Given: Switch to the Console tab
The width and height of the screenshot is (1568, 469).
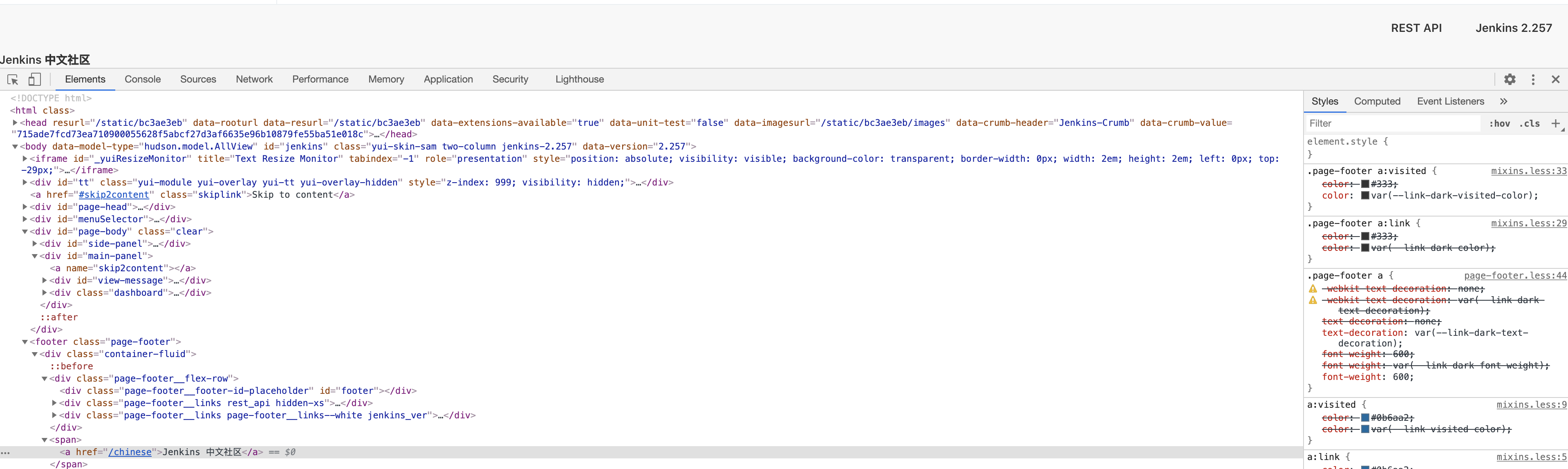Looking at the screenshot, I should click(x=142, y=80).
